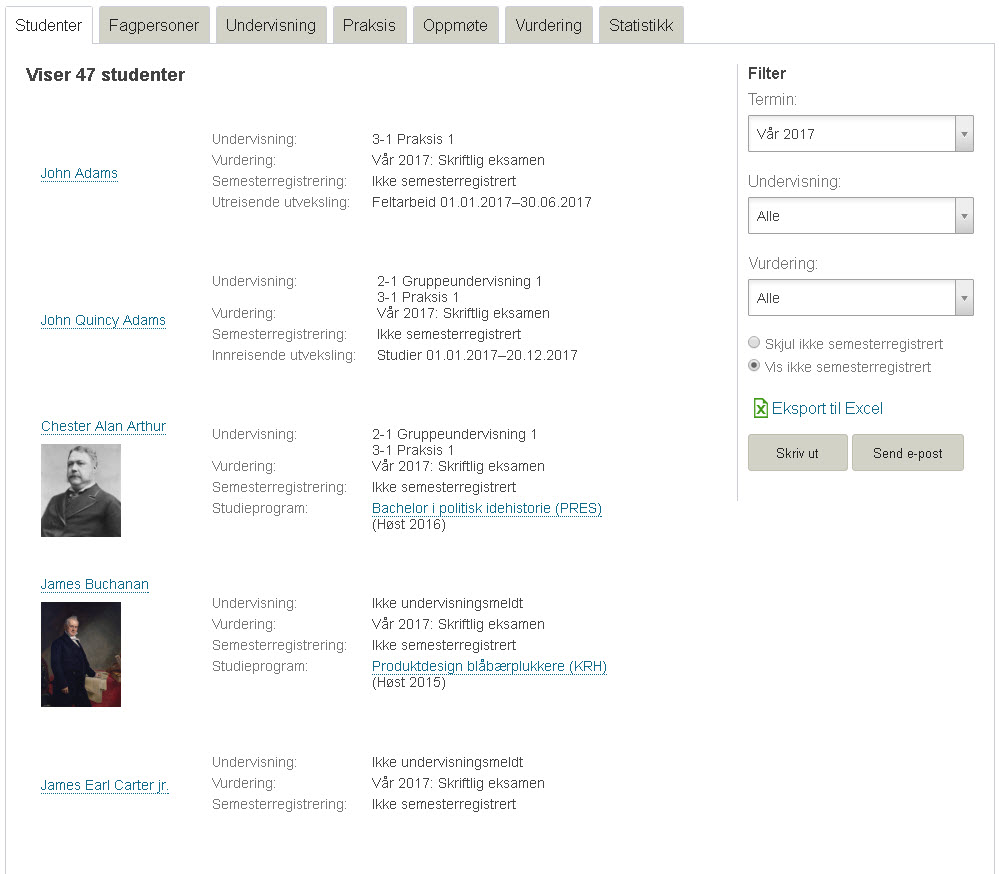
Task: Go to the Praksis tab
Action: (x=370, y=25)
